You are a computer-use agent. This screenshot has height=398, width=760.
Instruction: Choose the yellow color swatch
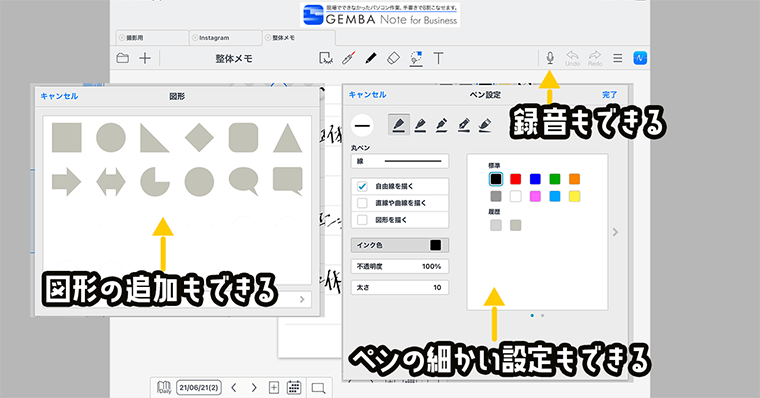tap(574, 196)
